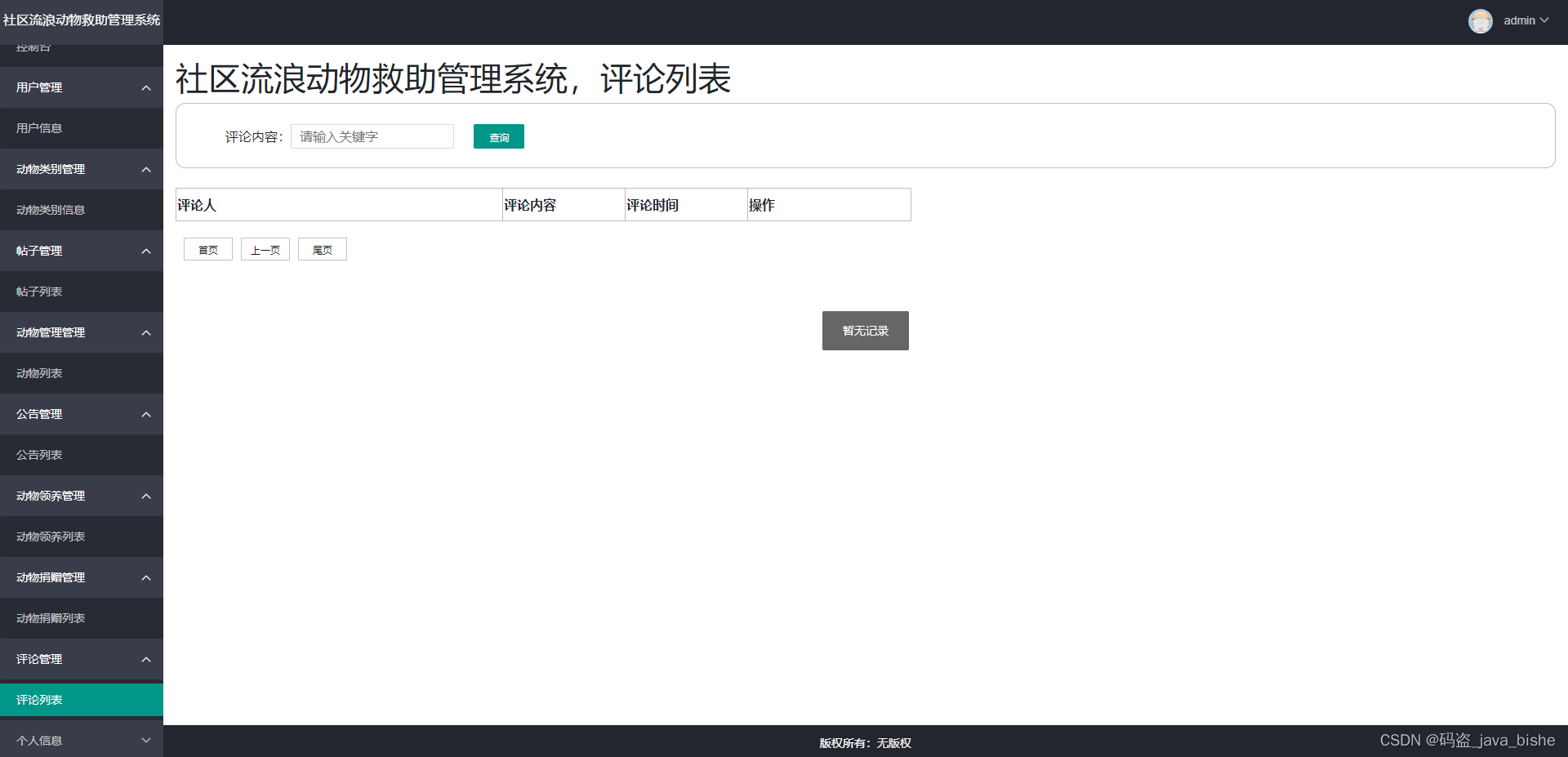Click the 评论时间 column header
Image resolution: width=1568 pixels, height=757 pixels.
click(686, 205)
